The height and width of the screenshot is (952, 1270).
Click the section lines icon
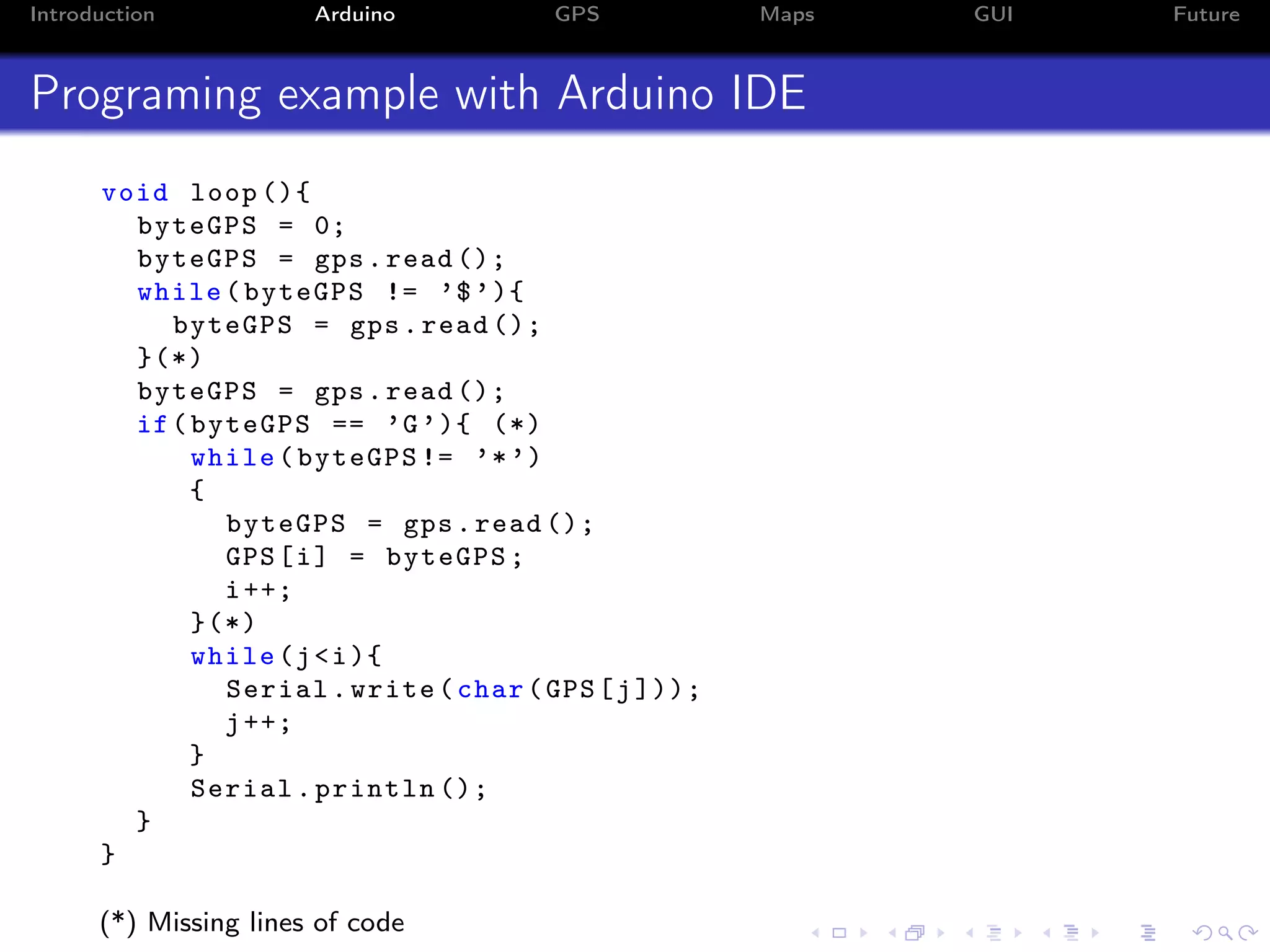point(1071,933)
